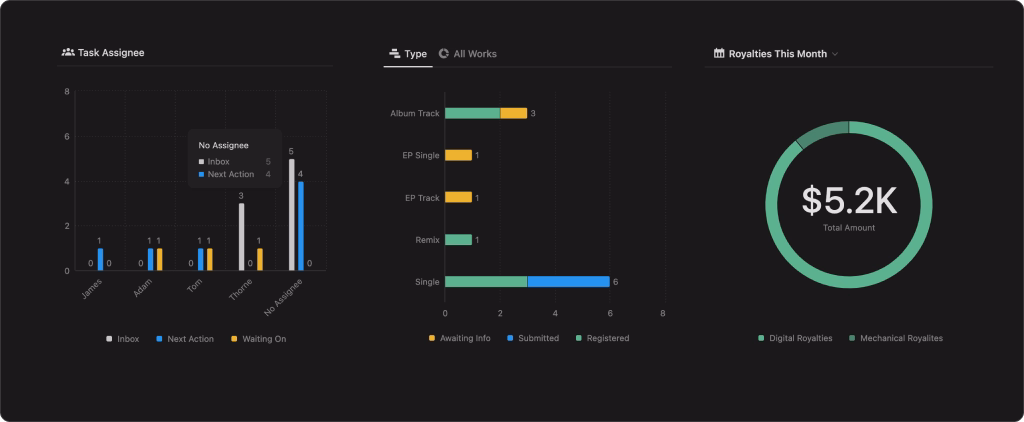Click Adam's Waiting On yellow bar
The height and width of the screenshot is (422, 1024).
[x=159, y=259]
